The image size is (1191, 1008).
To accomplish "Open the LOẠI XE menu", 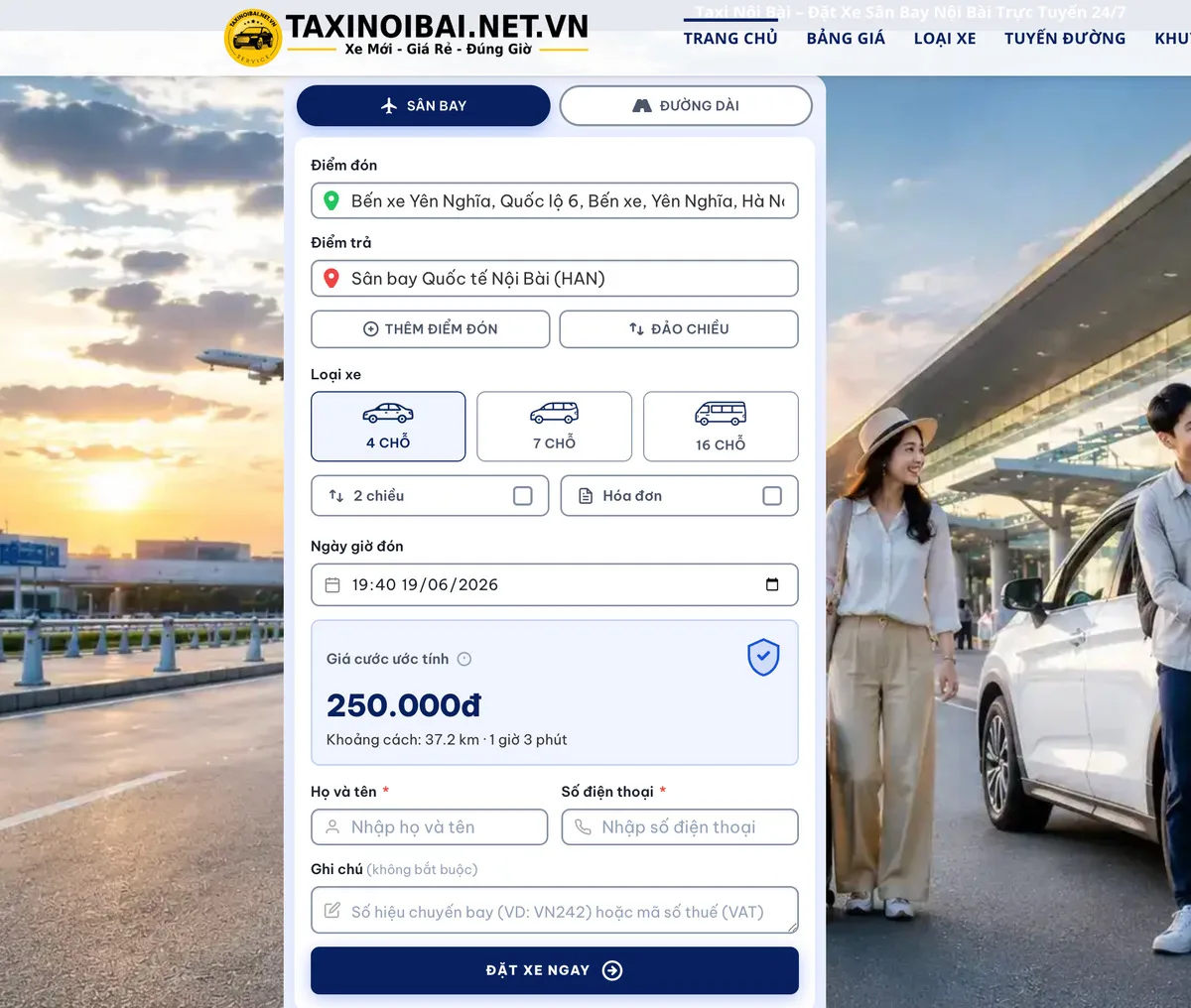I will 945,39.
